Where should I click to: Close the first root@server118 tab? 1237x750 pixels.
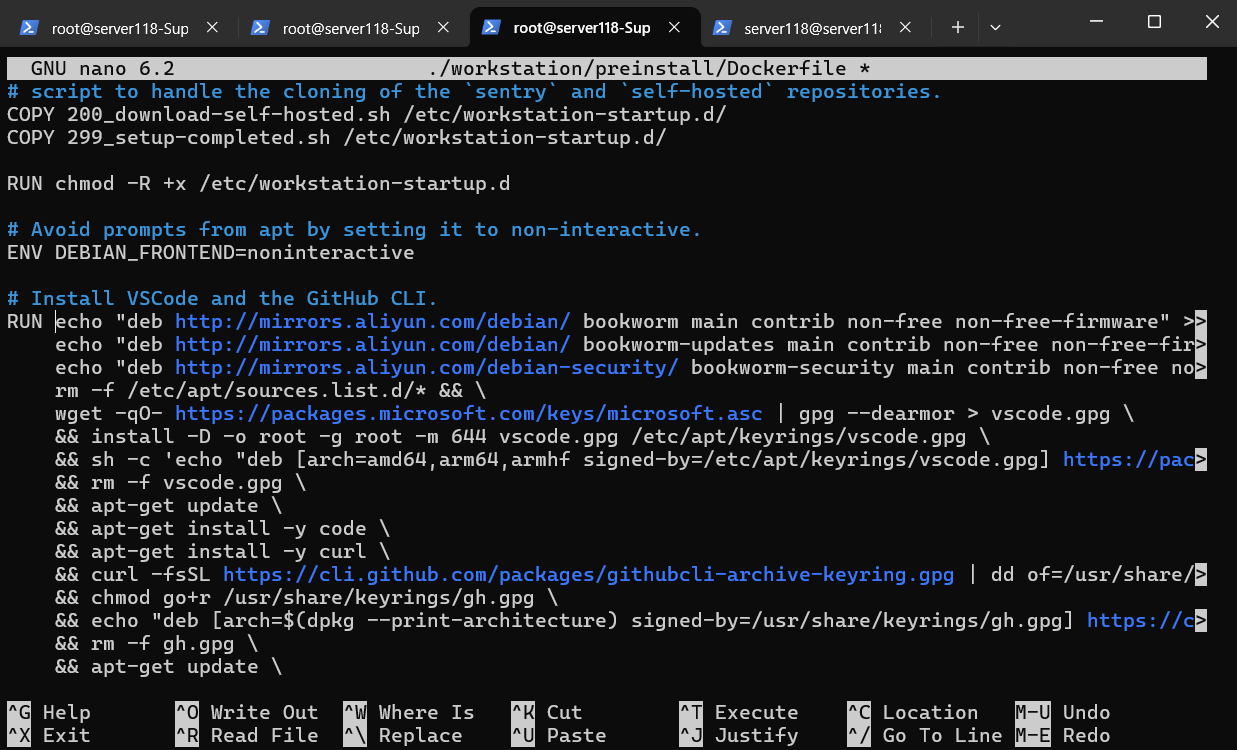(x=212, y=28)
